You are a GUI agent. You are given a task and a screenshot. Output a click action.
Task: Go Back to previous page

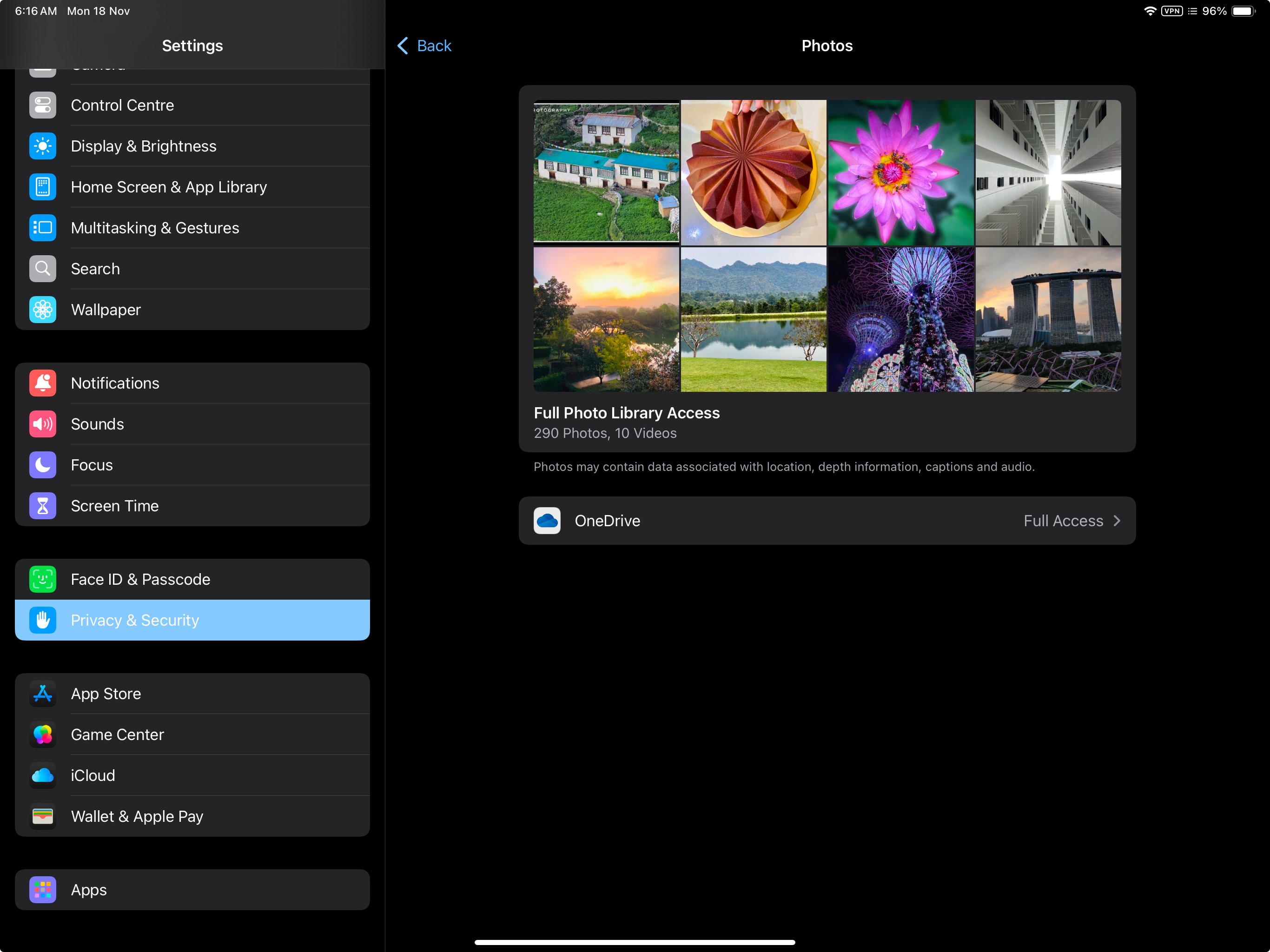[x=424, y=46]
